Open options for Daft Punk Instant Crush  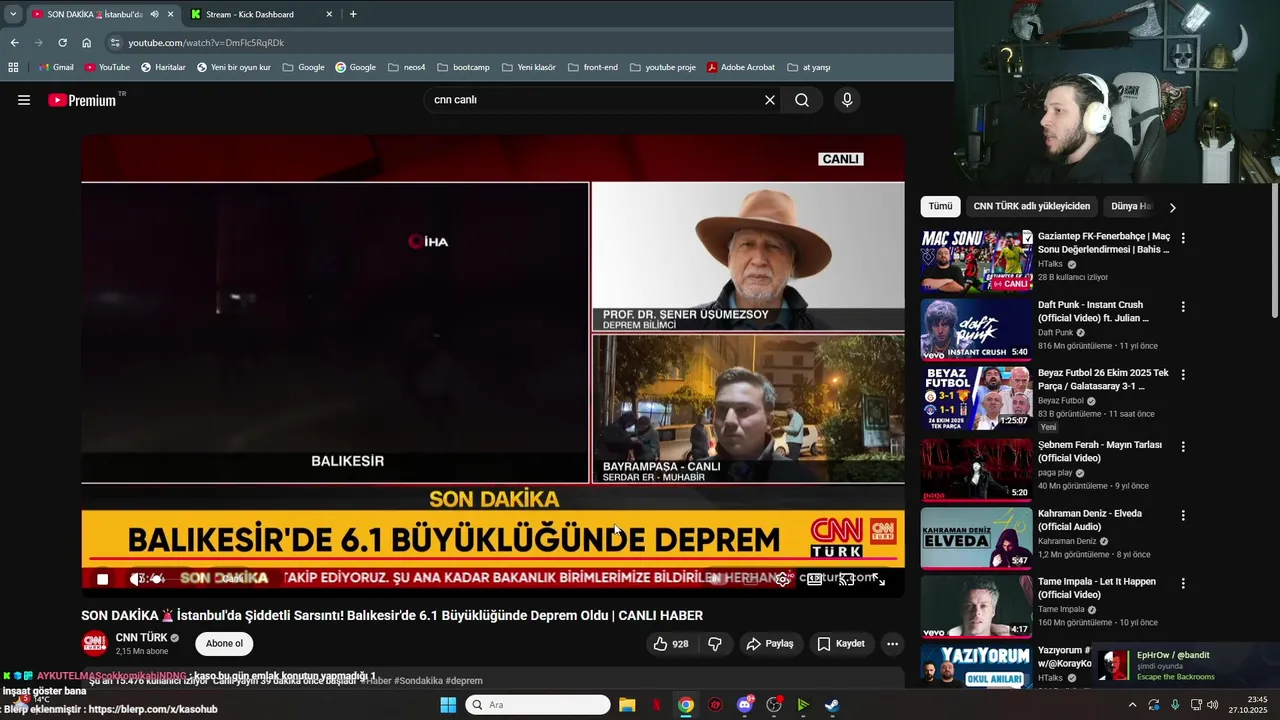1183,307
